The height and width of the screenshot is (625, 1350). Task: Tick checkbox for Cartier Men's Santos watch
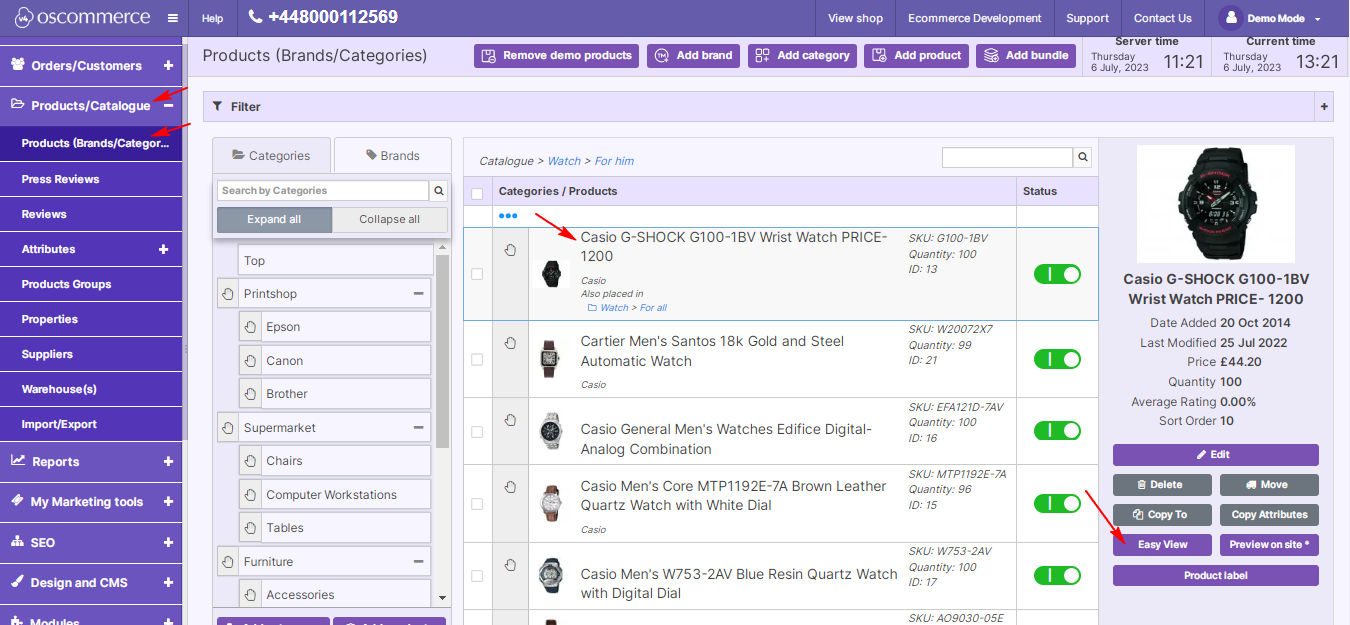pyautogui.click(x=477, y=359)
